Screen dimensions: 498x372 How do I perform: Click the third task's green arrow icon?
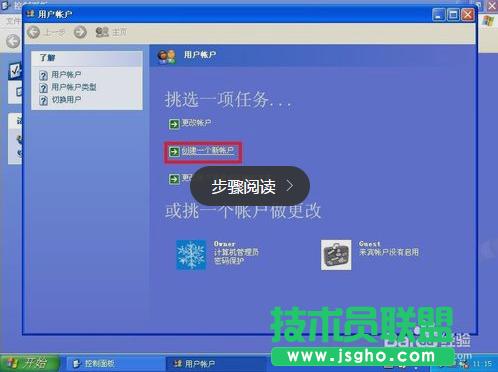click(174, 179)
